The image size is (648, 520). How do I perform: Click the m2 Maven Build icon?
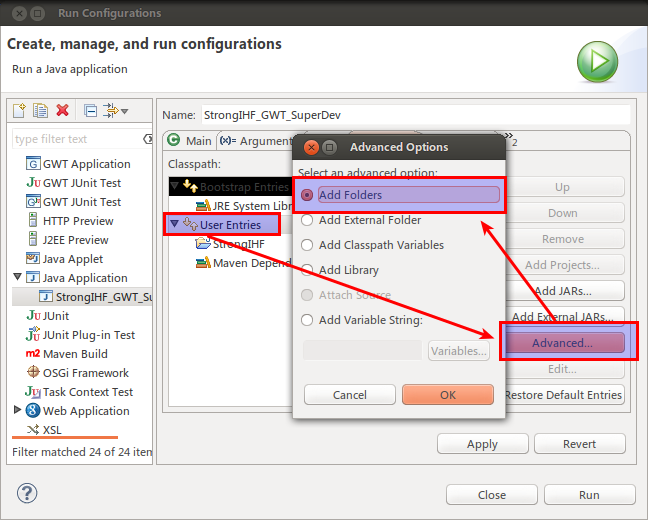33,354
